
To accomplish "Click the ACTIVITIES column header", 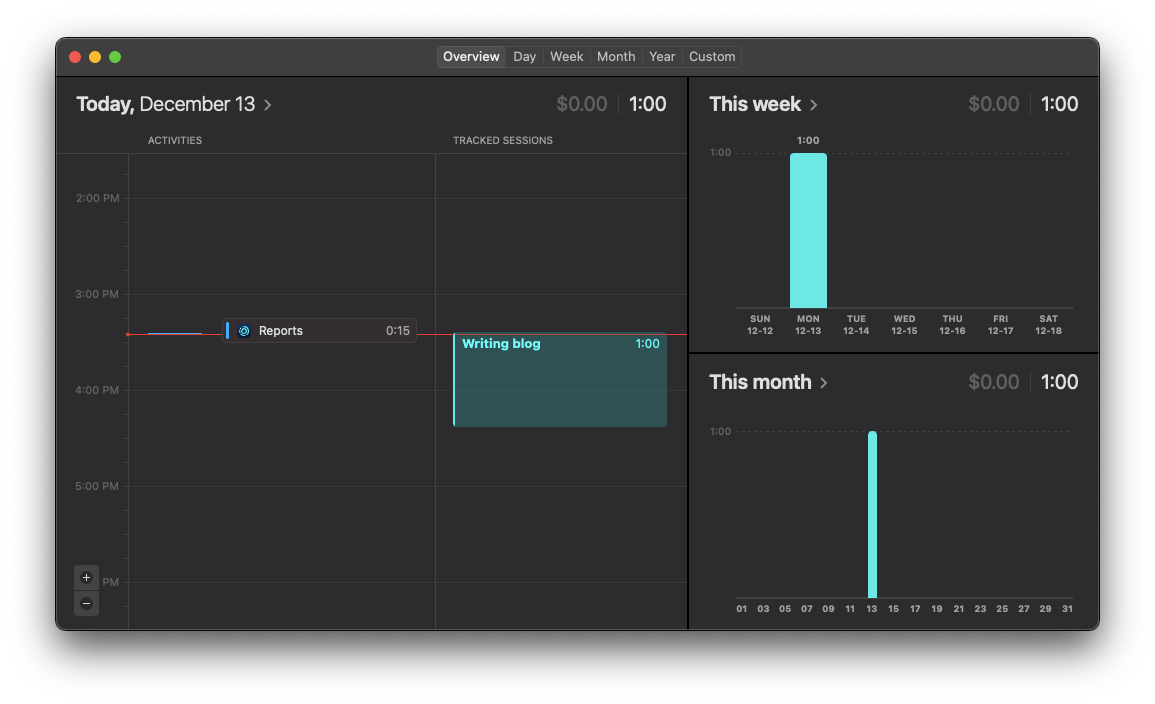I will (x=175, y=140).
